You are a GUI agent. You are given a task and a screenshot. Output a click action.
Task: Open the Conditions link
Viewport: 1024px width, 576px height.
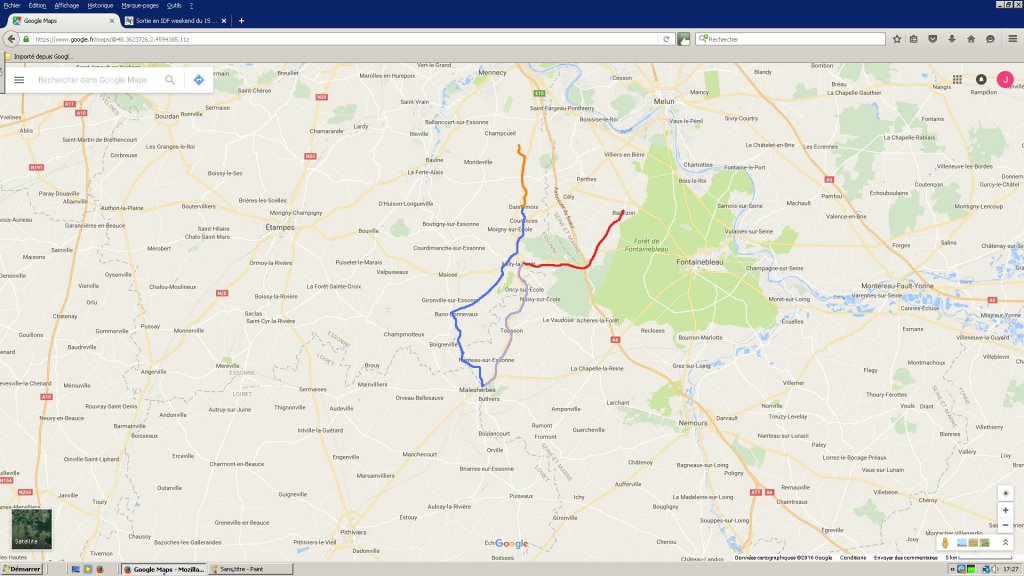[x=852, y=558]
